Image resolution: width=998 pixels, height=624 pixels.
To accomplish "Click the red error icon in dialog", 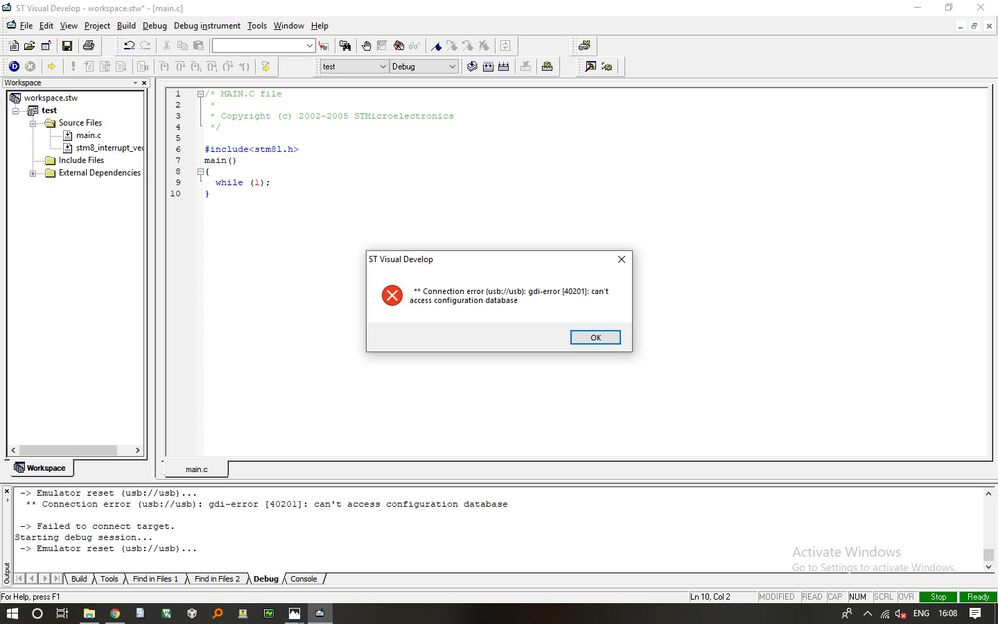I will coord(392,295).
